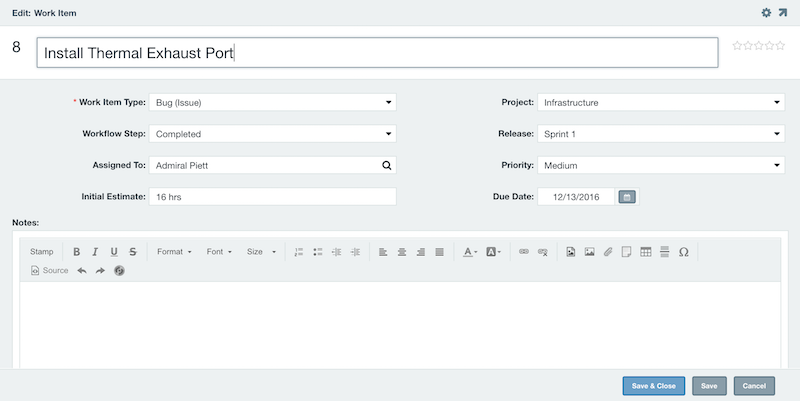Toggle bold formatting in Notes editor
The height and width of the screenshot is (401, 800).
pos(77,252)
